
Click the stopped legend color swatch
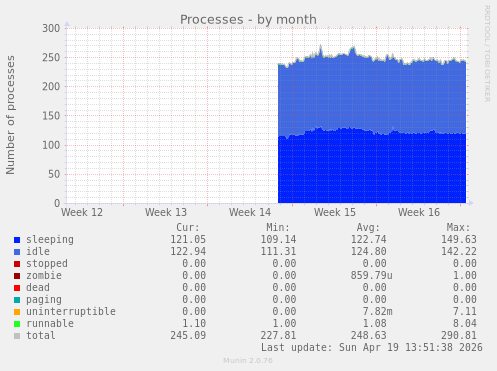pos(17,264)
